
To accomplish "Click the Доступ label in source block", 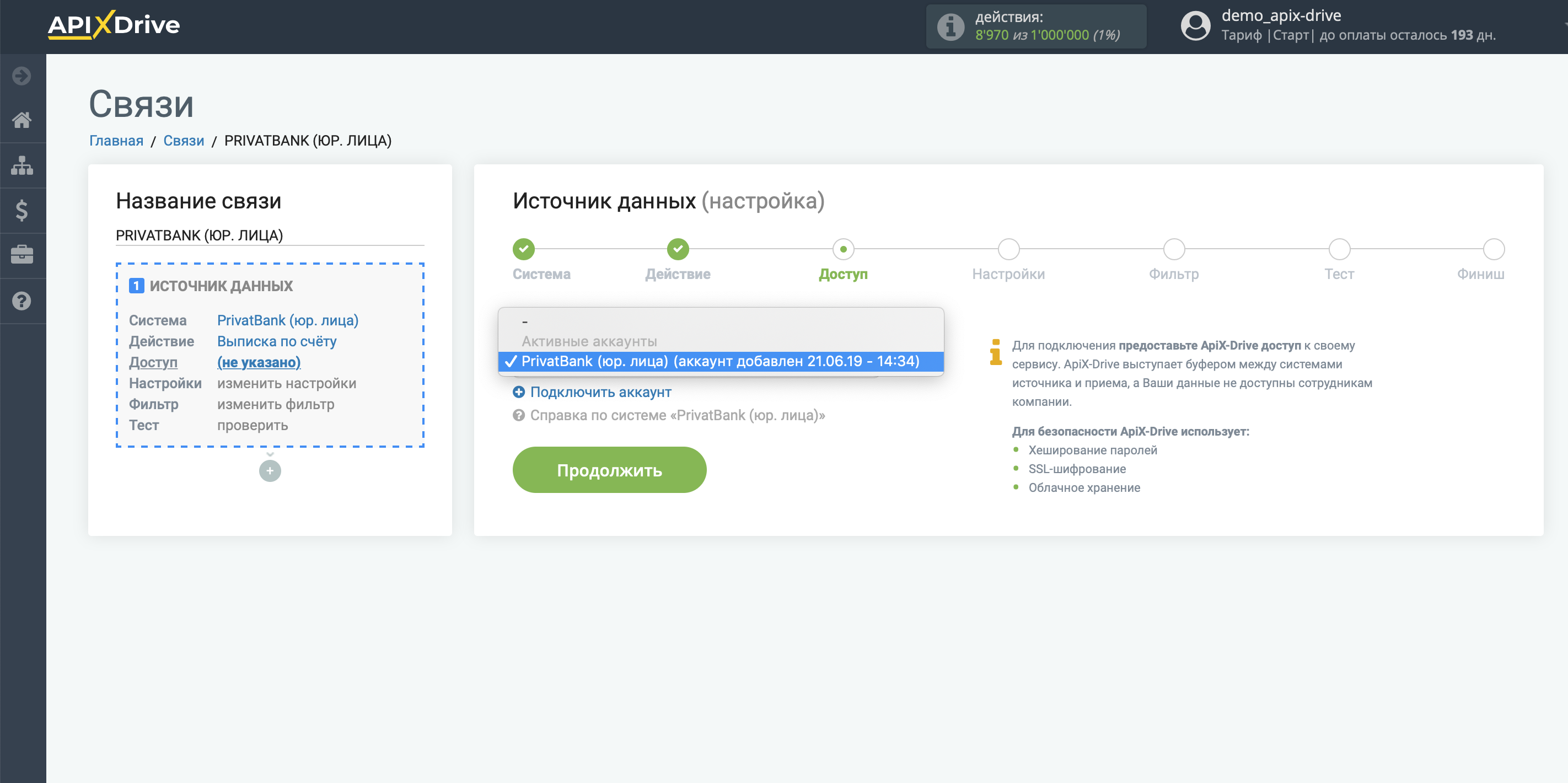I will coord(153,362).
